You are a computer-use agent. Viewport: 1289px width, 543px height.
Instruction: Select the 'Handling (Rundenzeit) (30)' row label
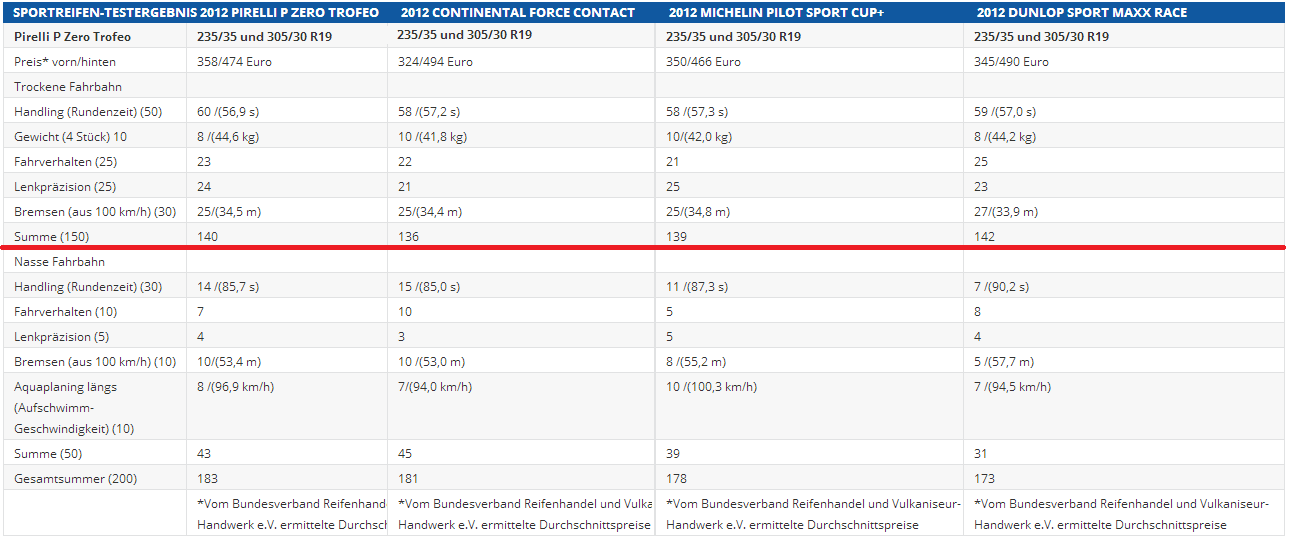point(88,287)
